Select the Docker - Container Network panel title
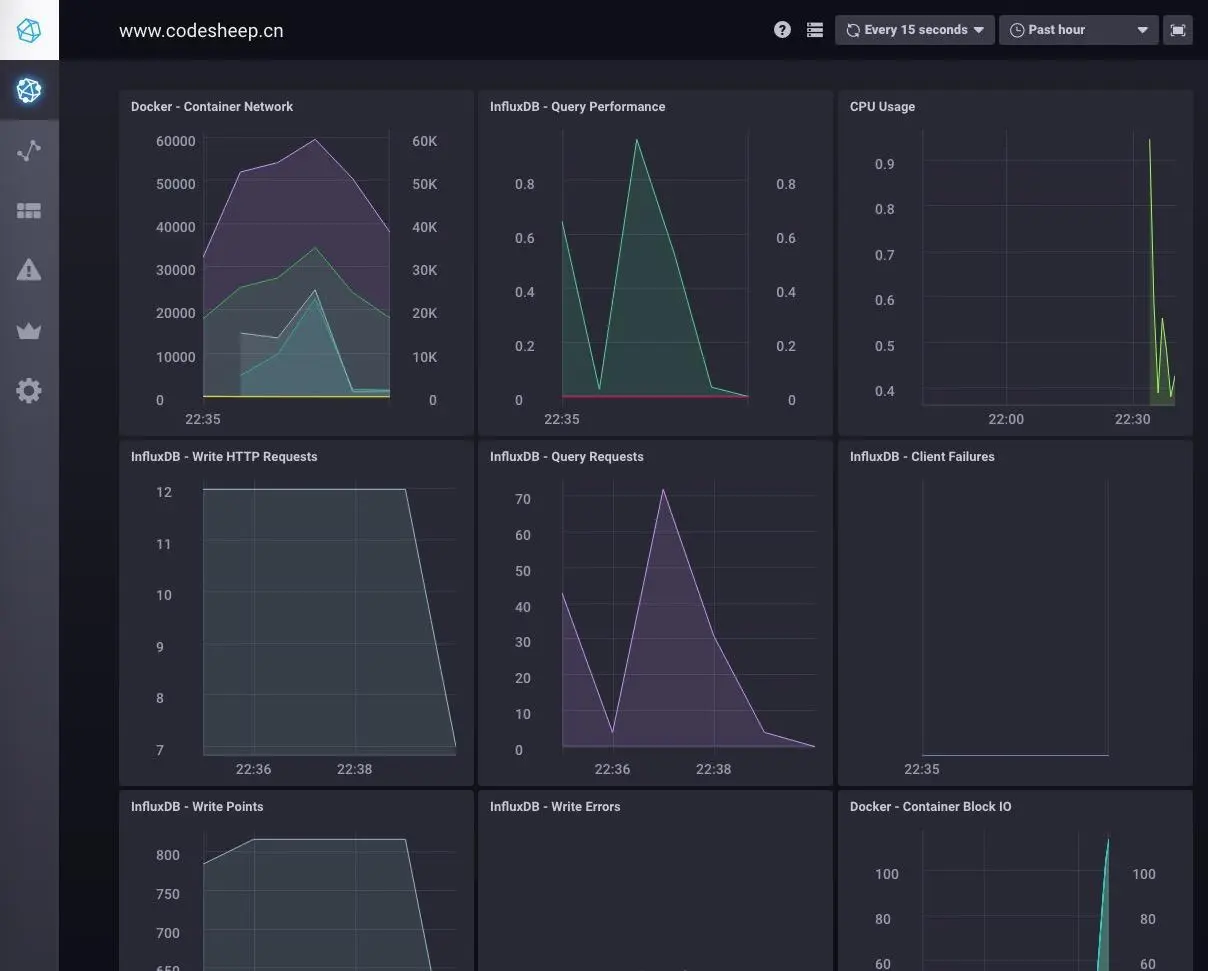 point(212,106)
